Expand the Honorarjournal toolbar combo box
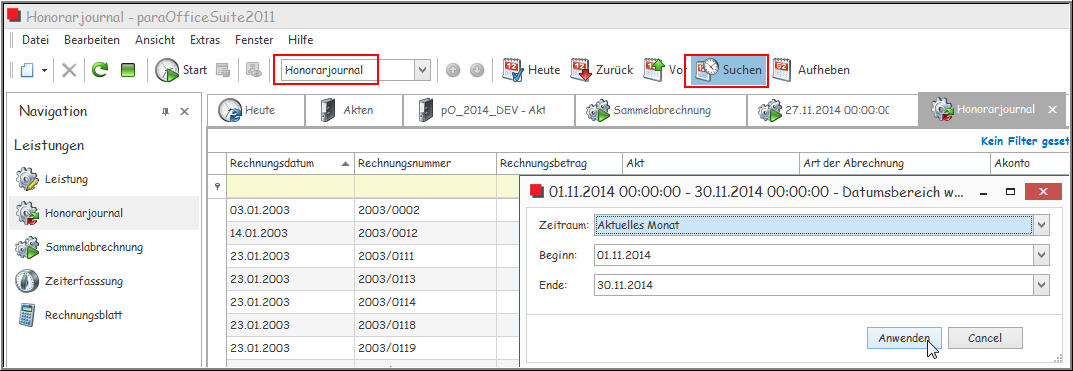The height and width of the screenshot is (371, 1073). pyautogui.click(x=423, y=70)
